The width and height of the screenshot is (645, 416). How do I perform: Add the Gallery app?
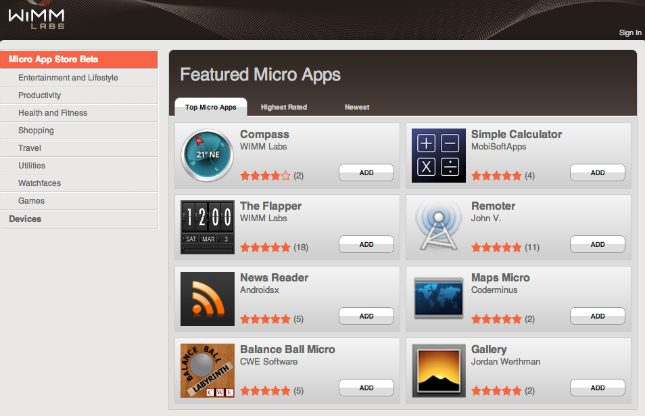(x=598, y=388)
